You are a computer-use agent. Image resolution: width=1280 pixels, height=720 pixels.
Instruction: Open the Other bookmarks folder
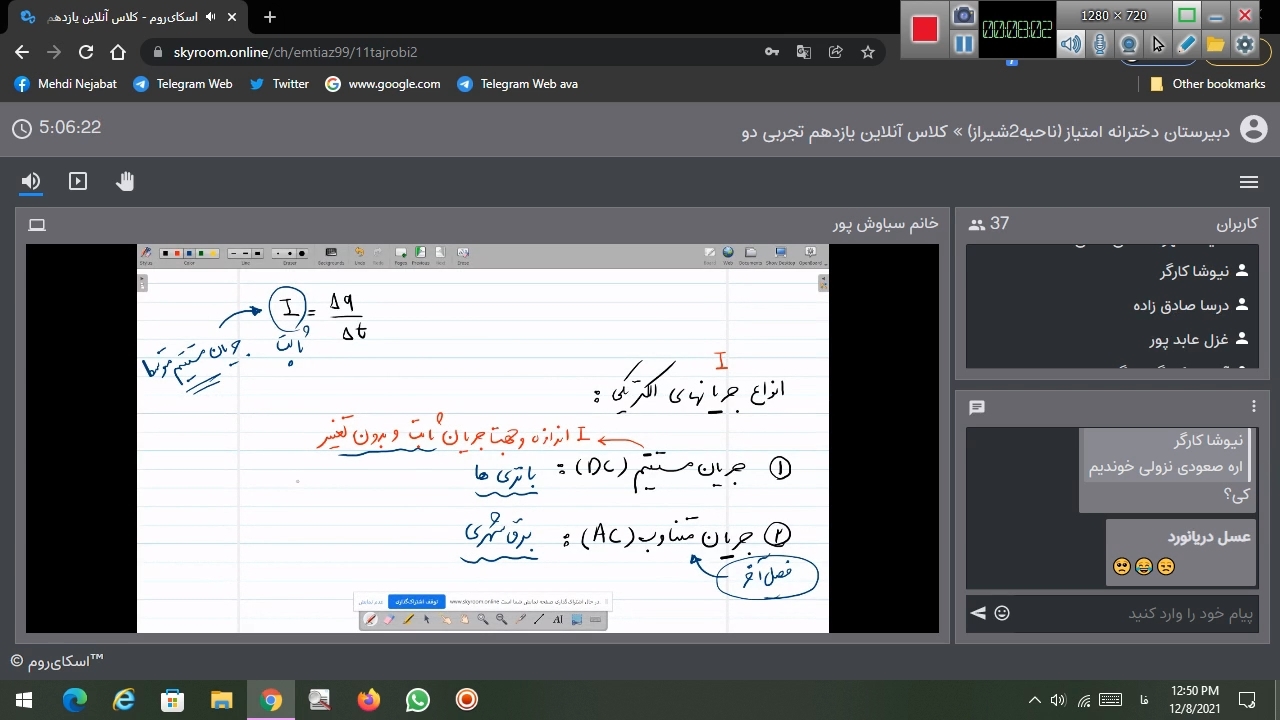click(x=1208, y=84)
